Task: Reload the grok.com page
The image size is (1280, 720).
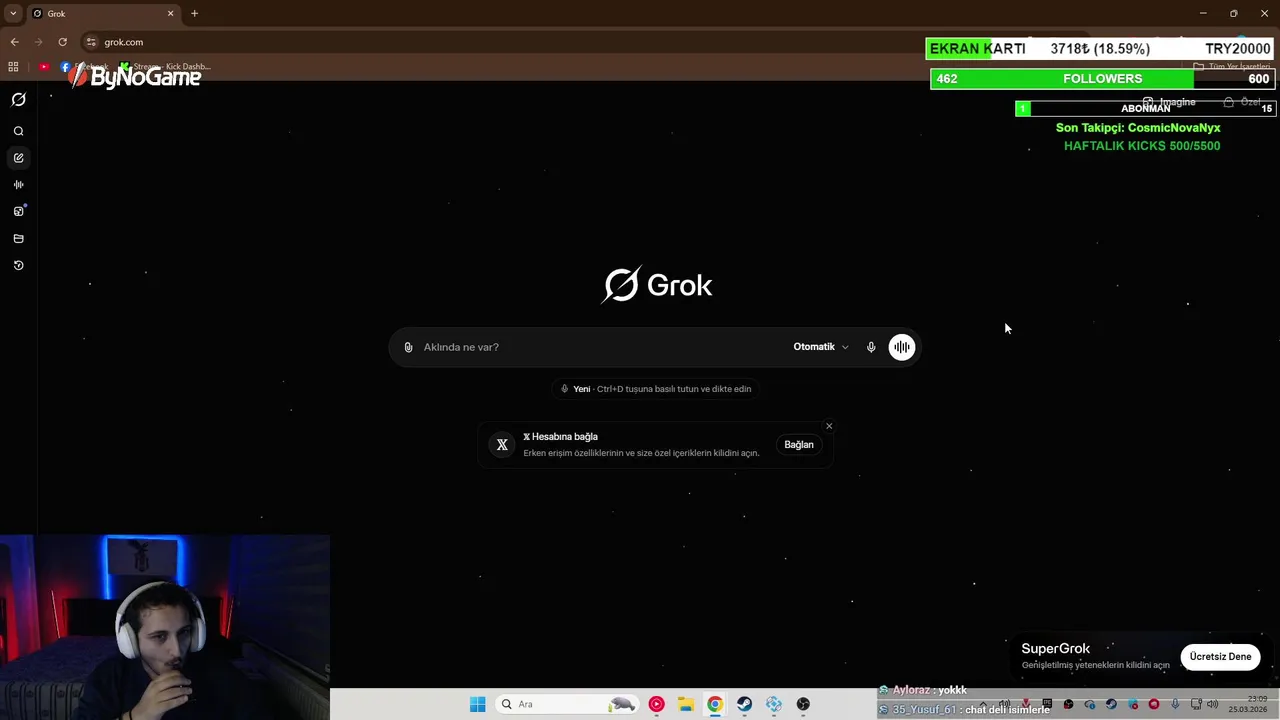Action: pyautogui.click(x=62, y=42)
